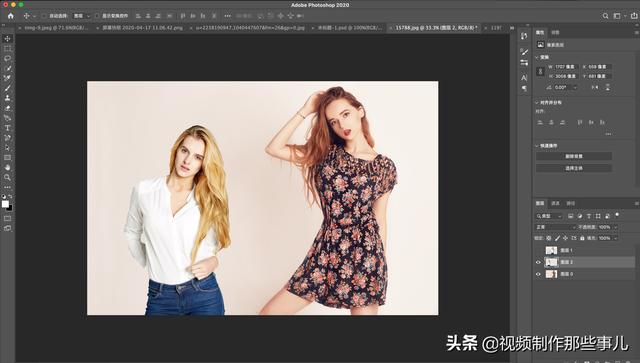Image resolution: width=640 pixels, height=363 pixels.
Task: Toggle the Auto-Select checkbox
Action: point(44,16)
